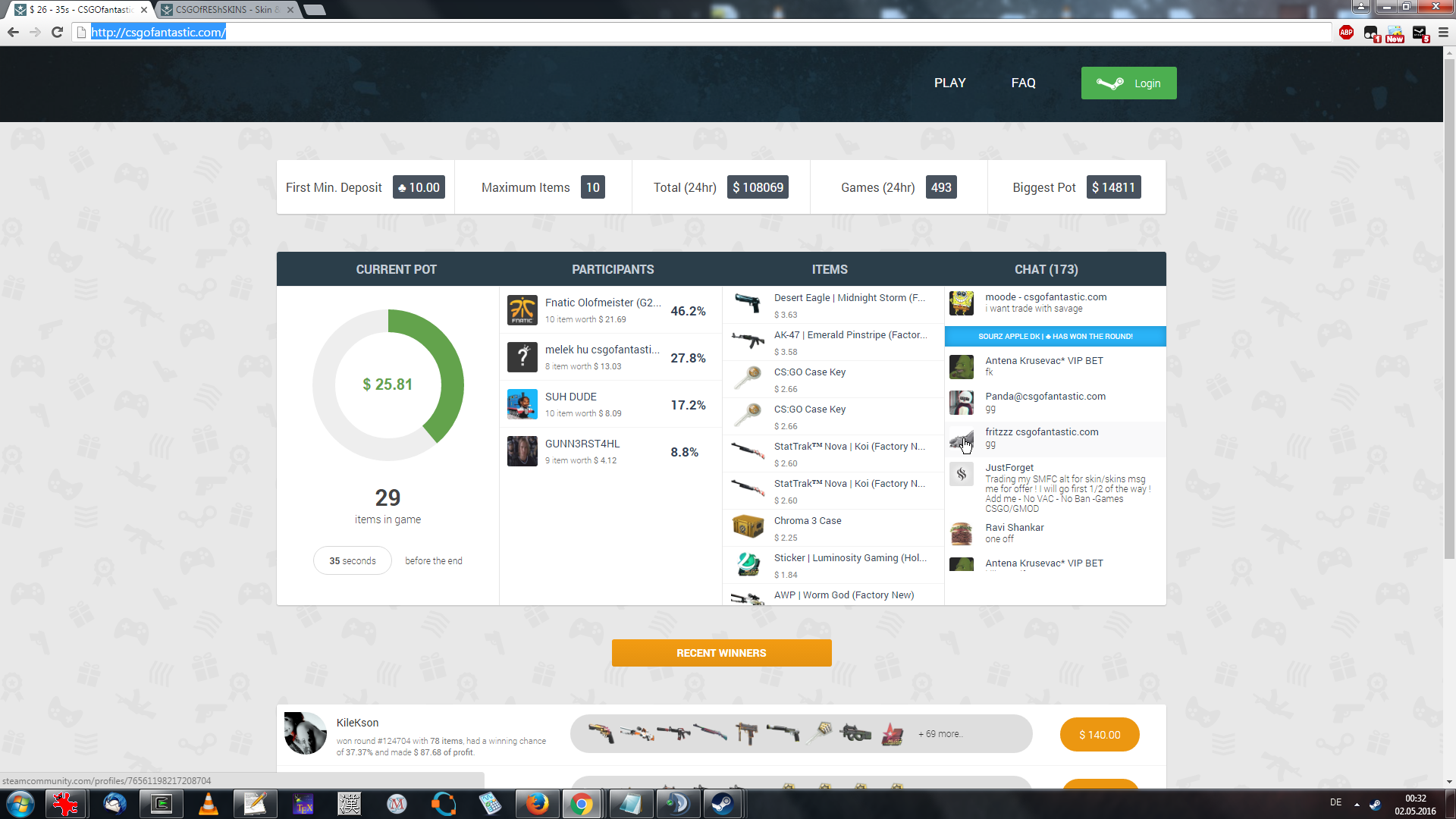Click KileKson's winner avatar
This screenshot has height=819, width=1456.
(305, 733)
